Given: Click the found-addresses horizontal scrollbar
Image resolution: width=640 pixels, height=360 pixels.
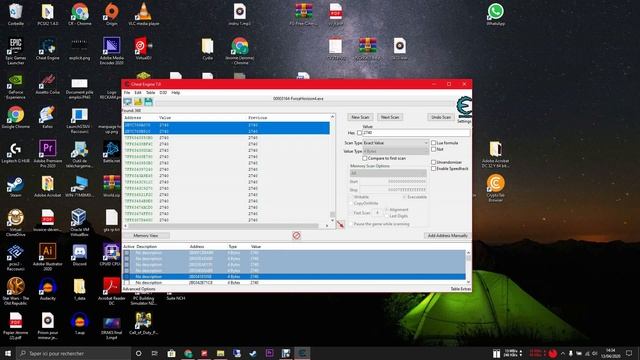Looking at the screenshot, I should click(227, 226).
